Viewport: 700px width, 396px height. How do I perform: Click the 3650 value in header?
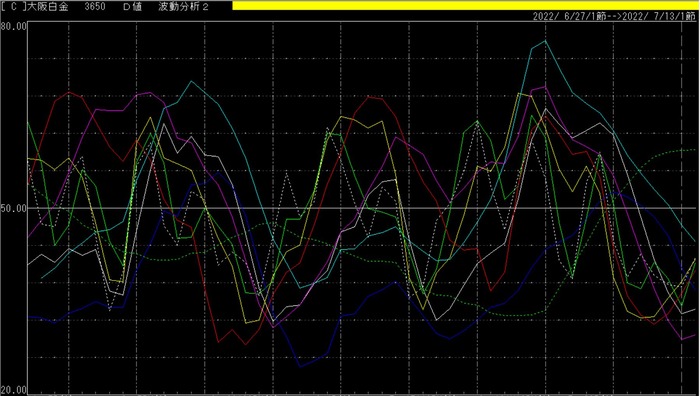coord(95,7)
